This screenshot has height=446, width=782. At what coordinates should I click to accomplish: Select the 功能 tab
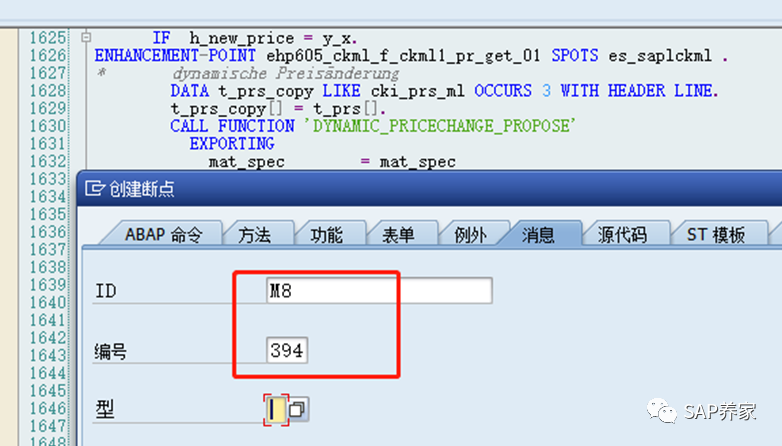click(x=327, y=234)
